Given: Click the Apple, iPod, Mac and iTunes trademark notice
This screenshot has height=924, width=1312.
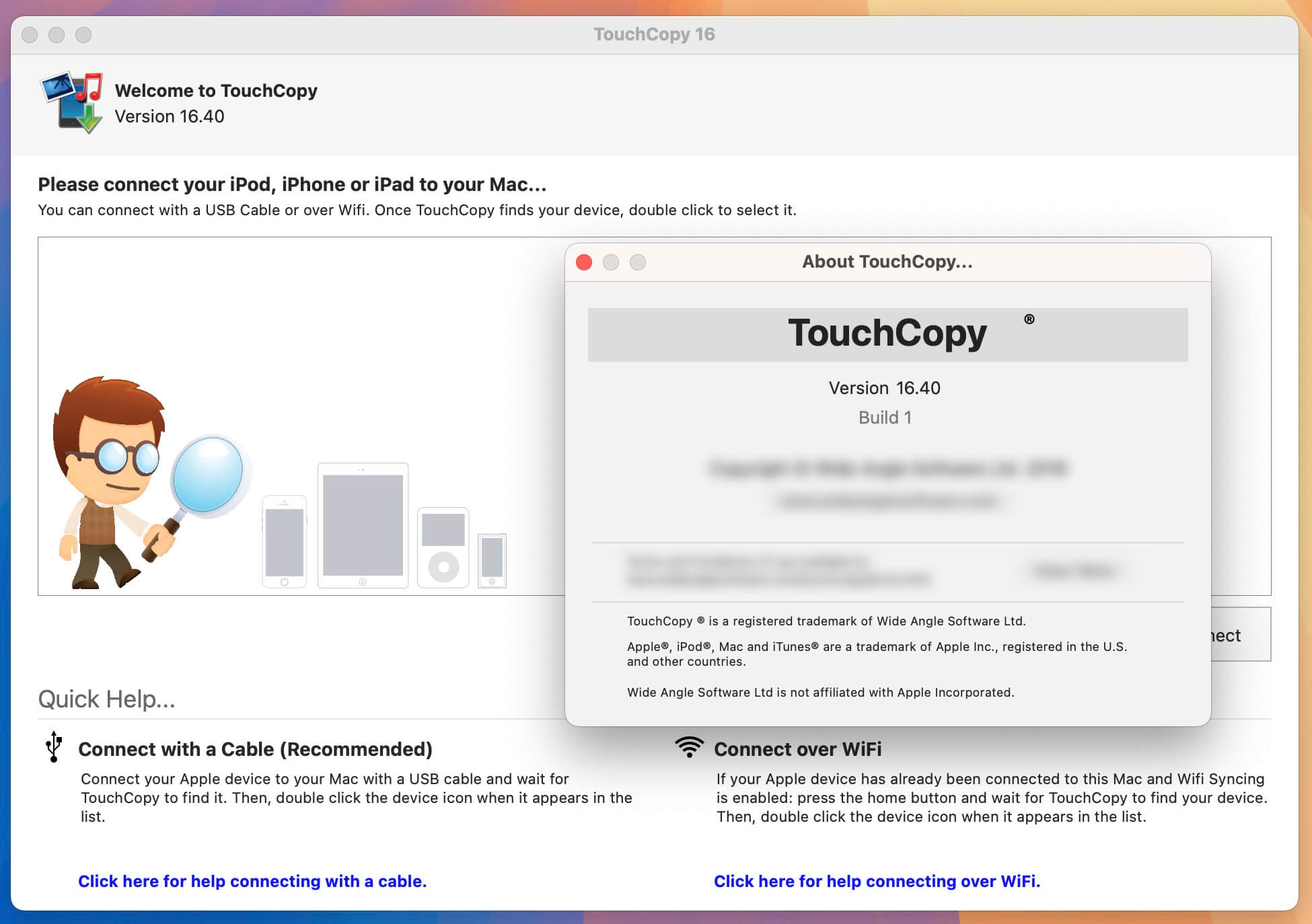Looking at the screenshot, I should tap(877, 654).
